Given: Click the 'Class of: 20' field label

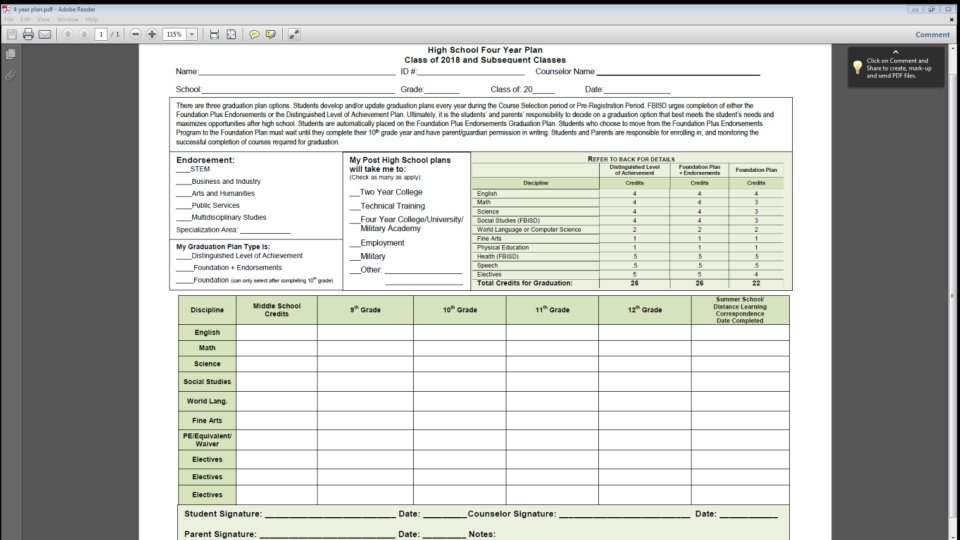Looking at the screenshot, I should pos(511,89).
